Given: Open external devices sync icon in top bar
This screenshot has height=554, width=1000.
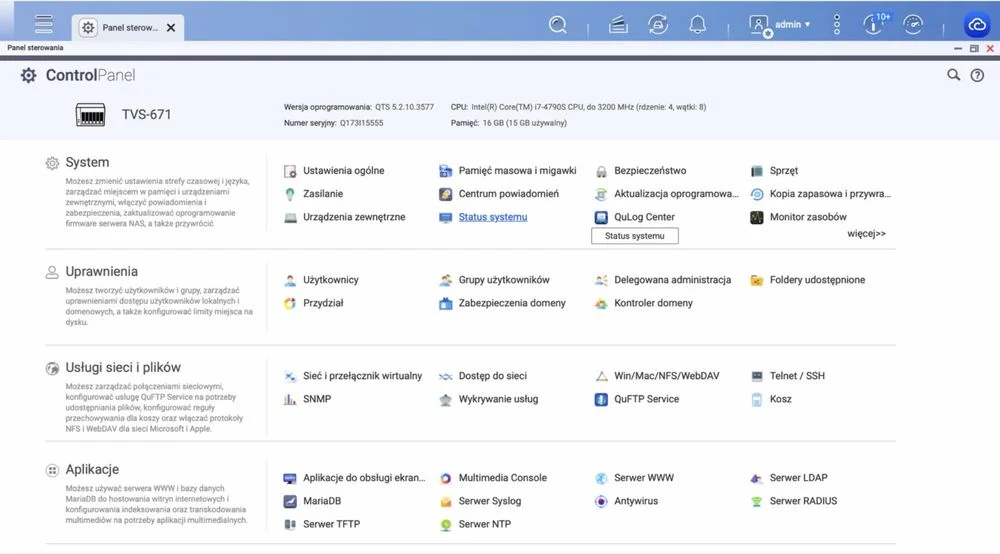Looking at the screenshot, I should click(658, 25).
